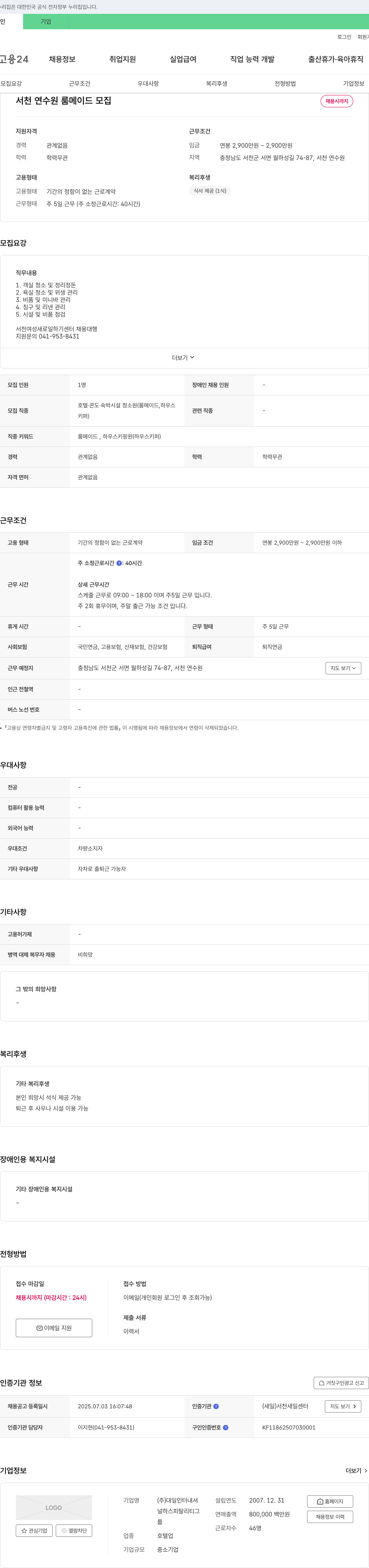Click 국민연금, 고용보험, 산재보험, 건강보험 text

(x=122, y=647)
